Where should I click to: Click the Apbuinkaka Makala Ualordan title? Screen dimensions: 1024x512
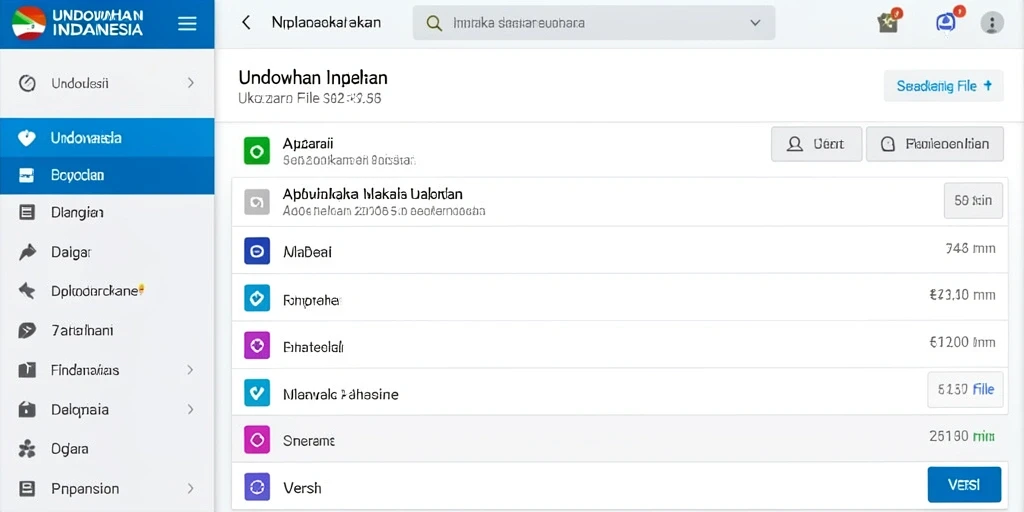[x=373, y=194]
